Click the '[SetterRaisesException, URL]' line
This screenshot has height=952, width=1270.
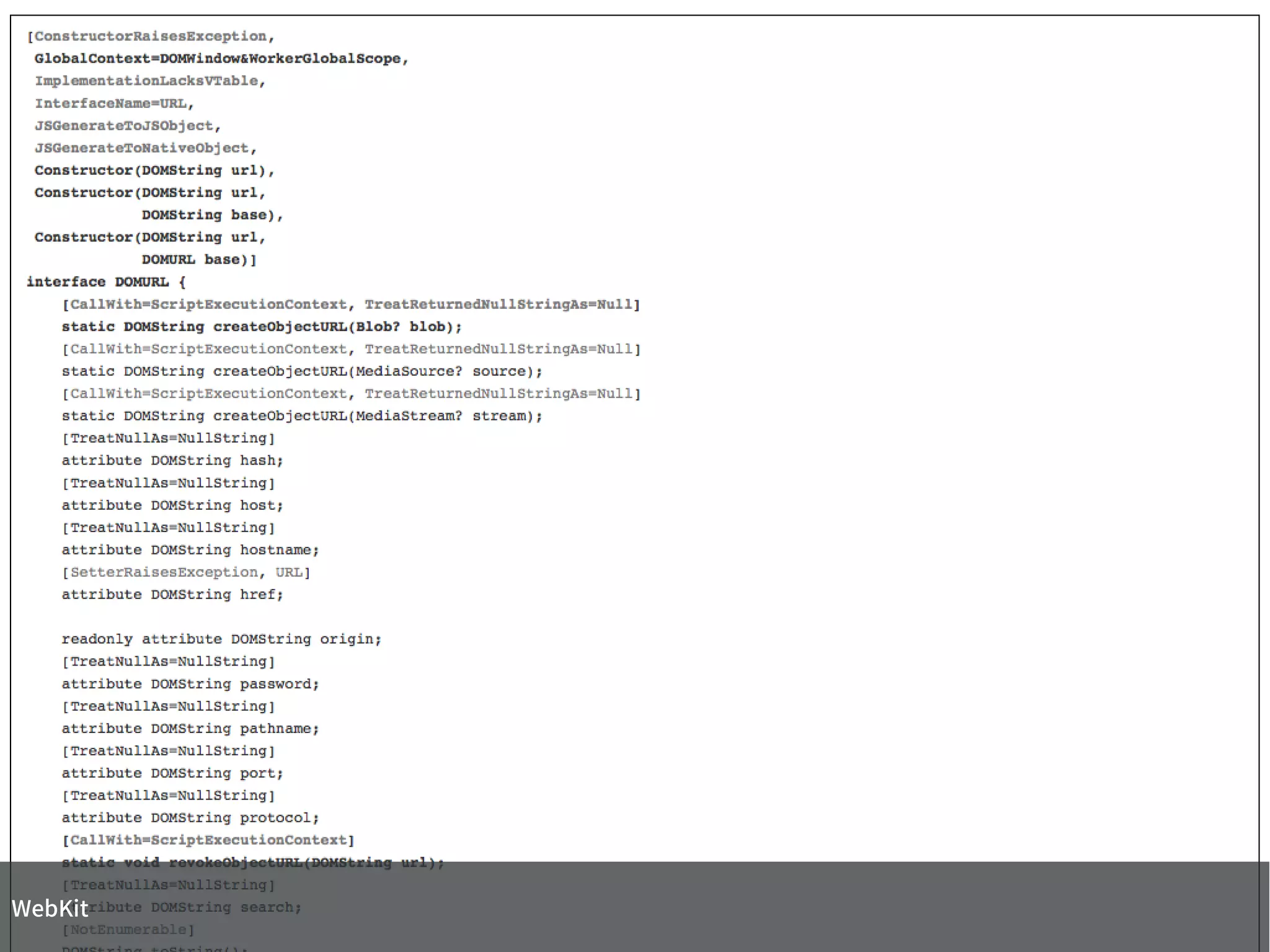186,572
